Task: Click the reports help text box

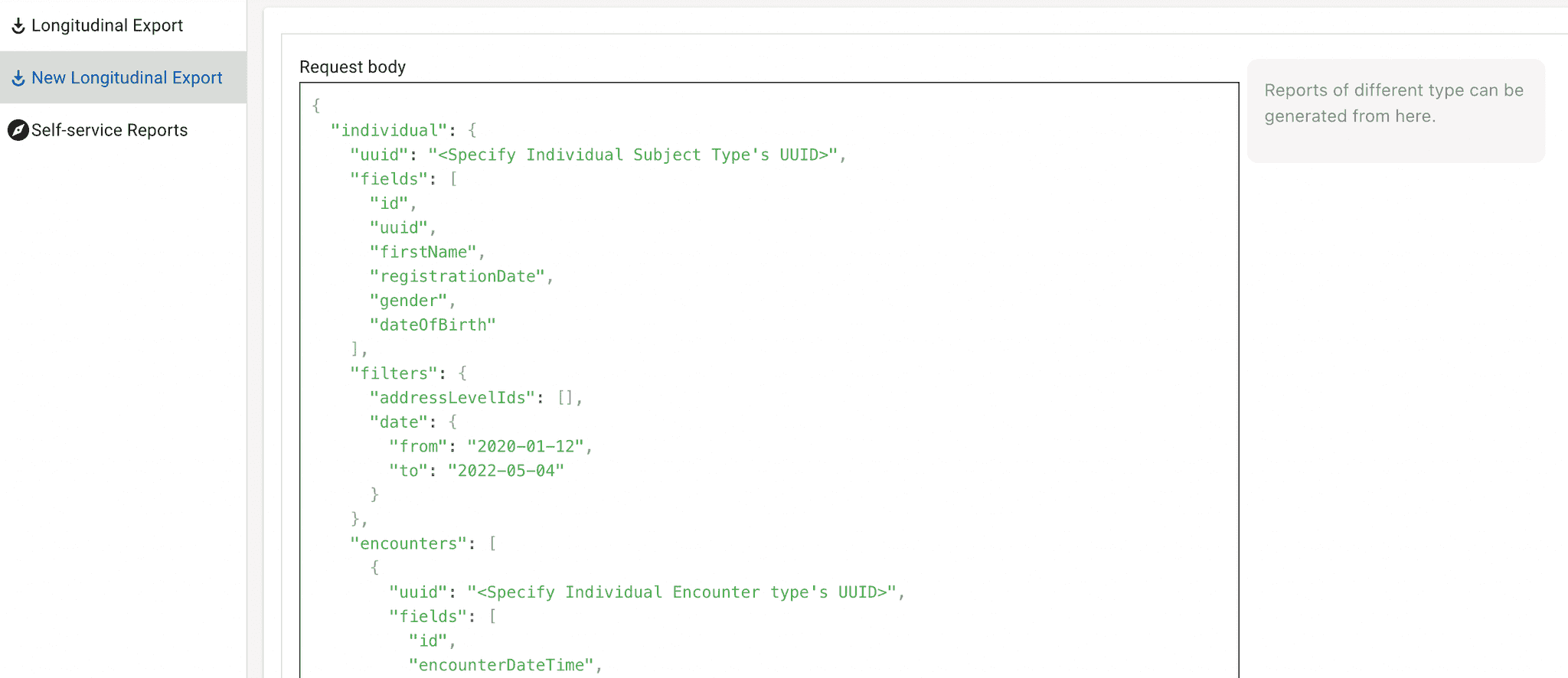Action: click(1396, 111)
